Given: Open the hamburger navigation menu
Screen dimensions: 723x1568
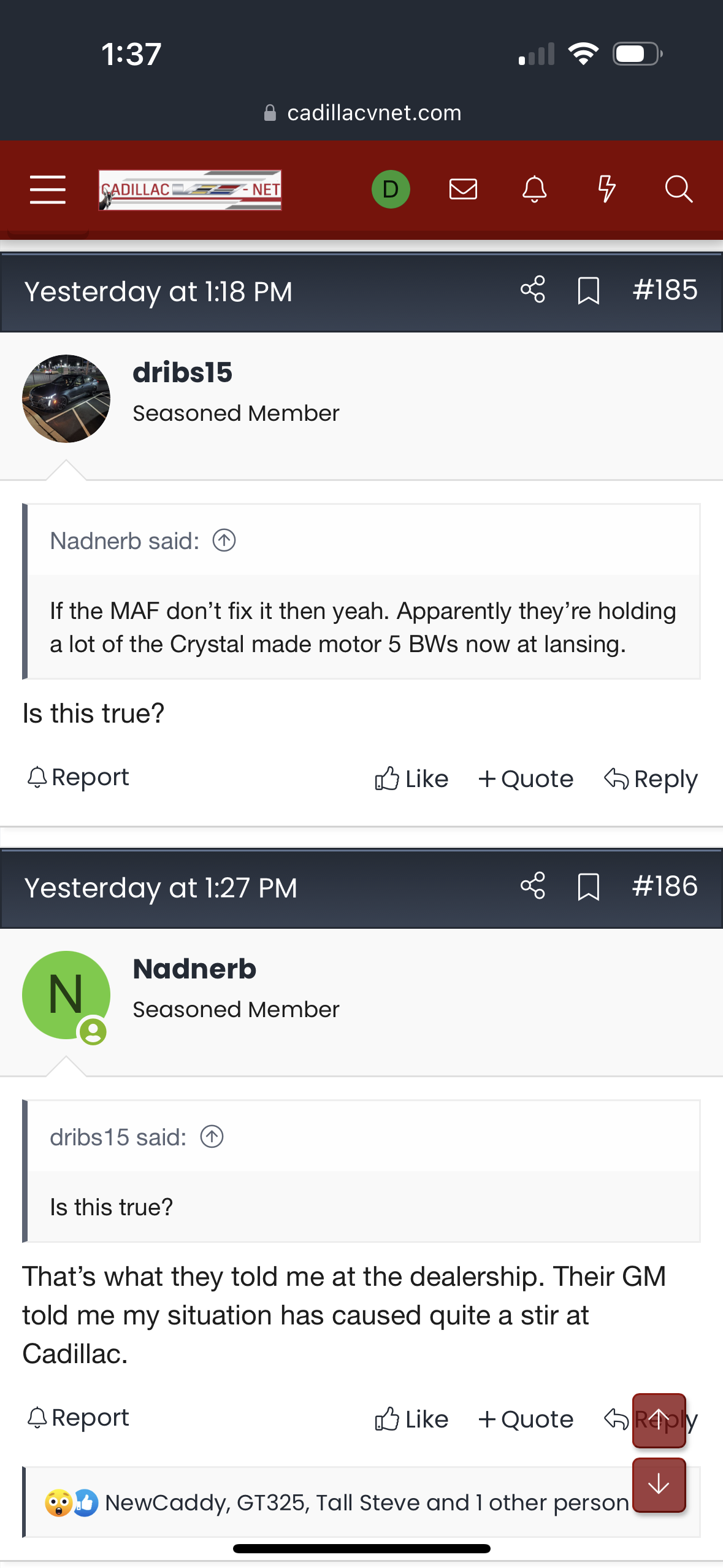Looking at the screenshot, I should coord(48,189).
